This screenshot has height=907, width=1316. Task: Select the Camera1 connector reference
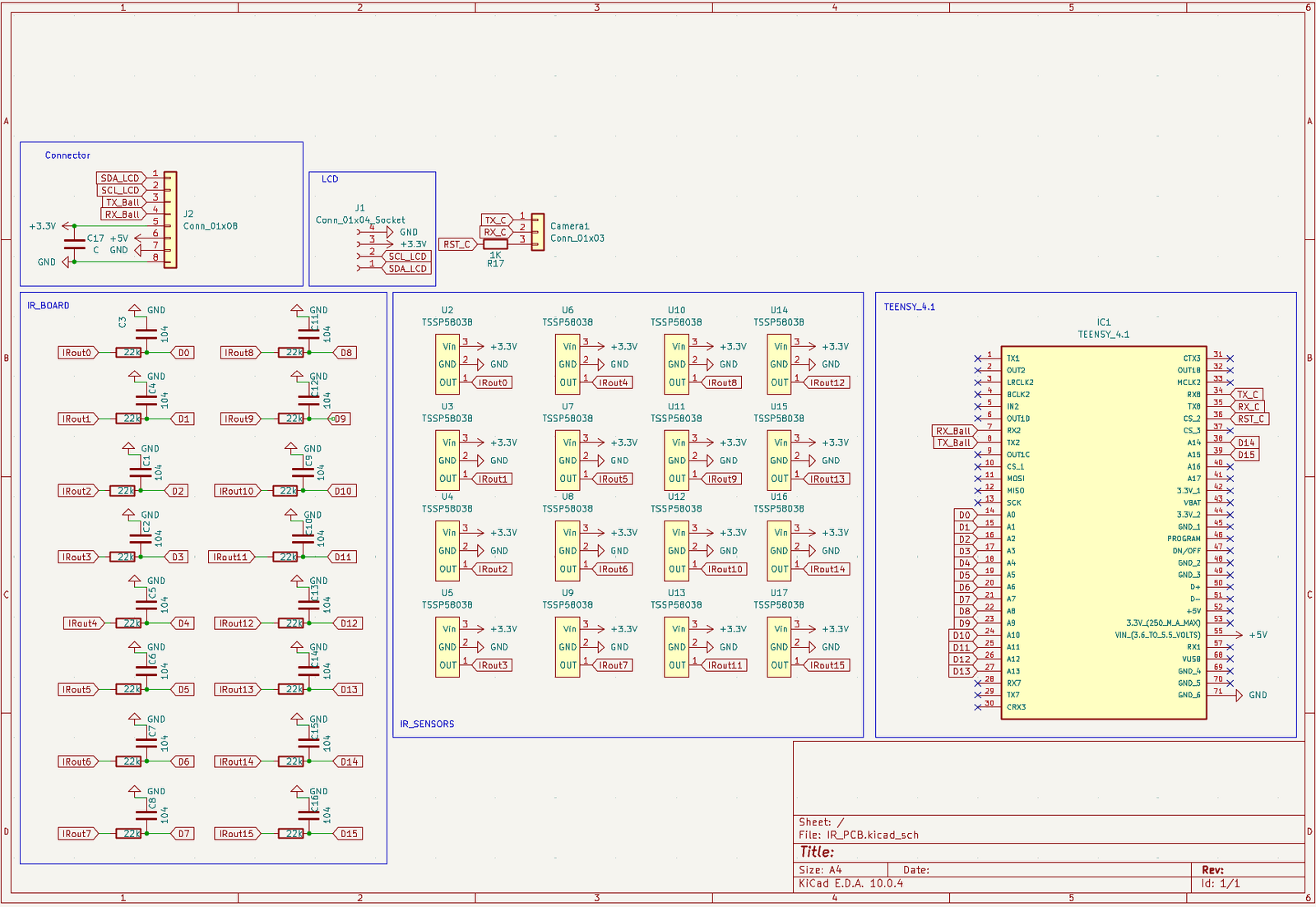[569, 226]
